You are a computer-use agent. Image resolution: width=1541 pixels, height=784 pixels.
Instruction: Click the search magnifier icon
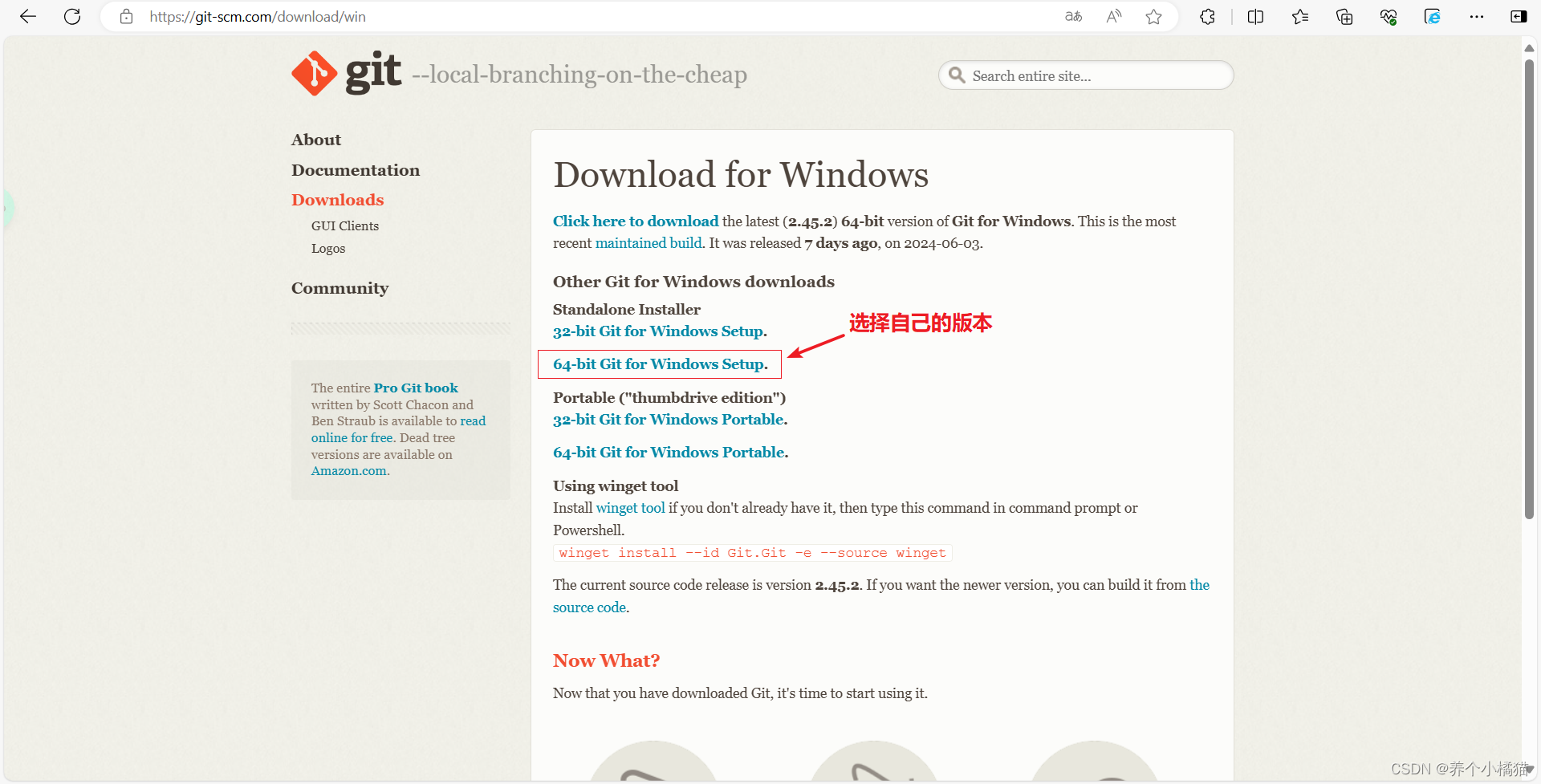pyautogui.click(x=957, y=75)
